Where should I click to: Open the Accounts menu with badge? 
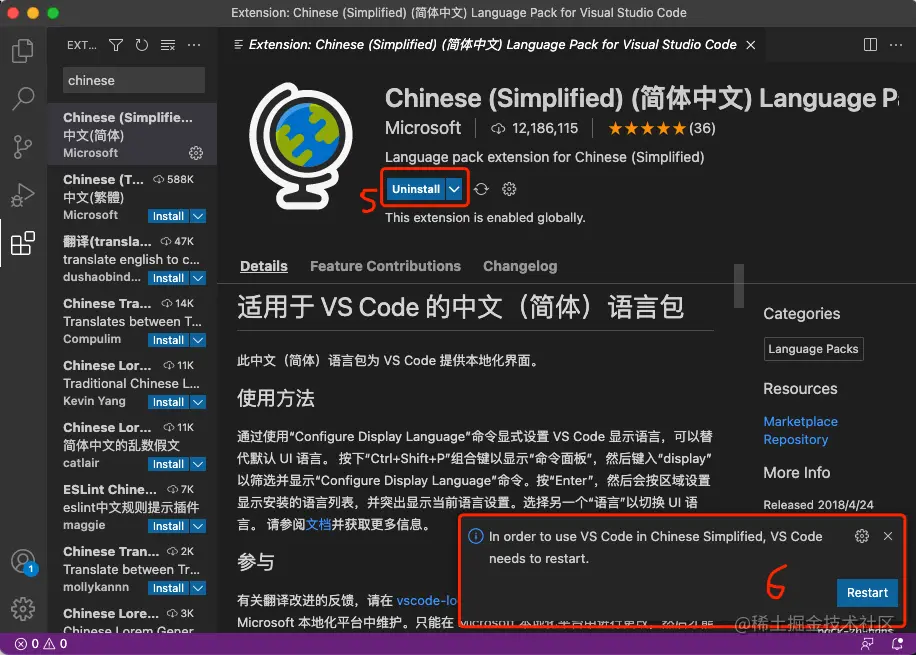pyautogui.click(x=24, y=562)
